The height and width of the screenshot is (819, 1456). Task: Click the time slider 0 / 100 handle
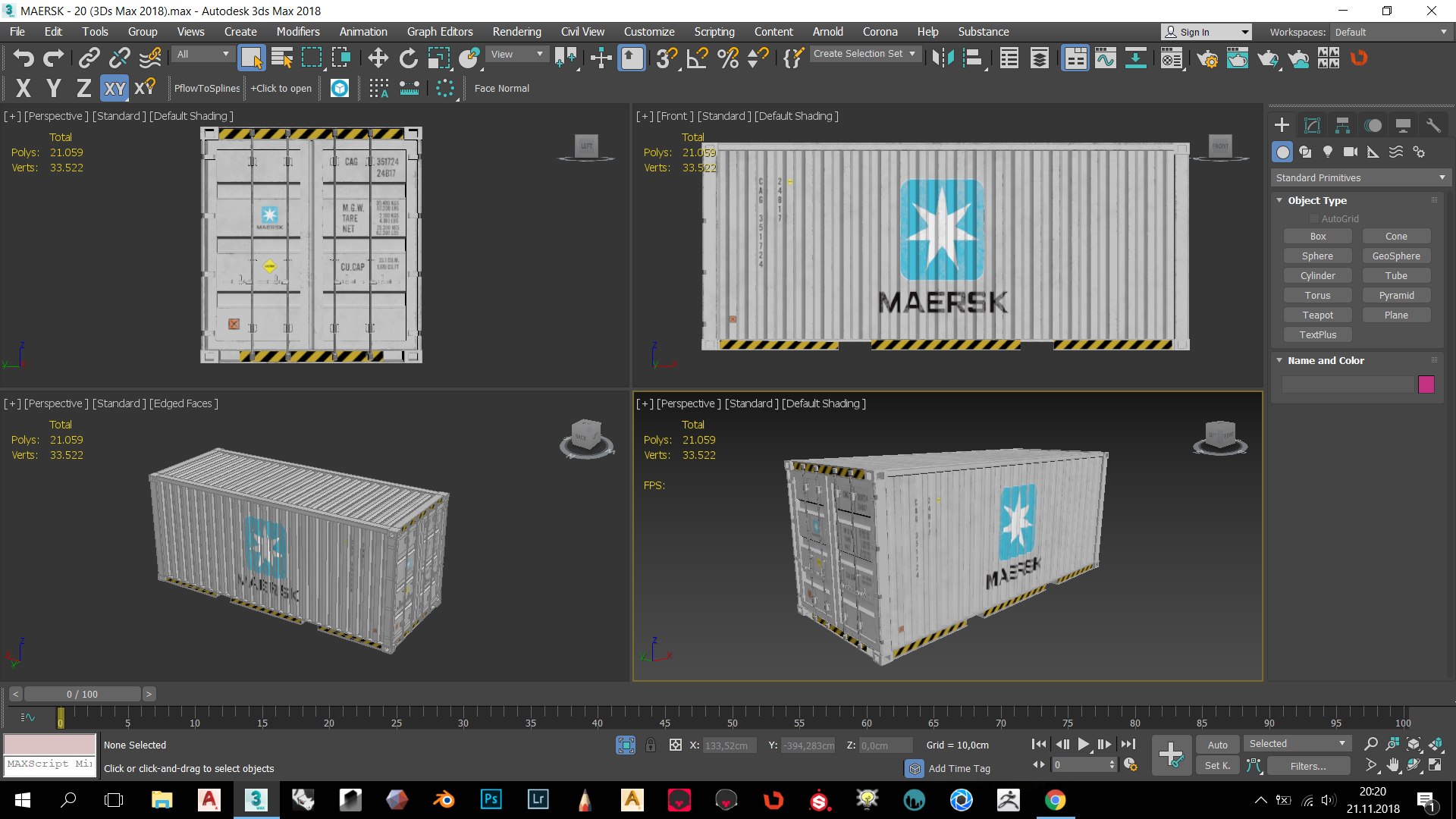(x=82, y=694)
